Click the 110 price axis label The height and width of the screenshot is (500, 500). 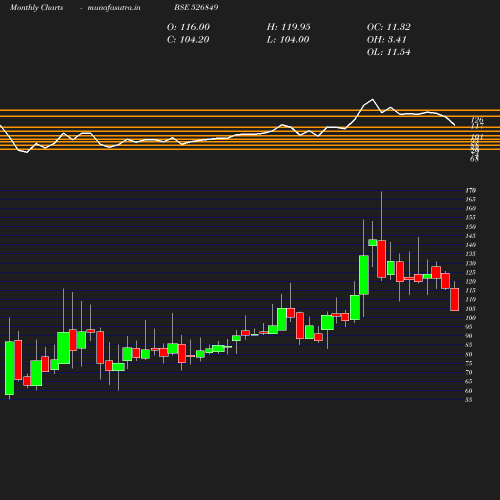point(470,299)
